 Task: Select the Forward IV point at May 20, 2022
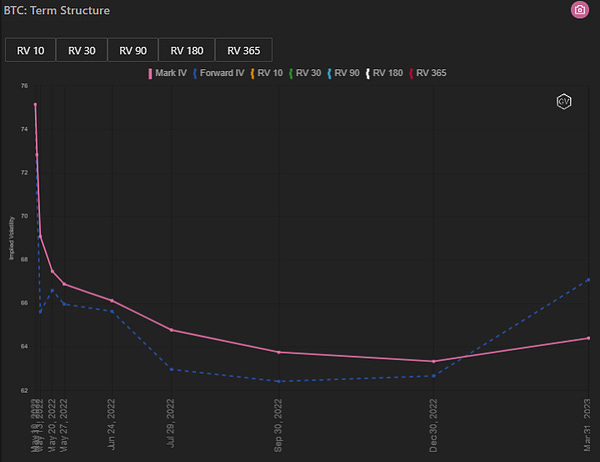pos(52,291)
